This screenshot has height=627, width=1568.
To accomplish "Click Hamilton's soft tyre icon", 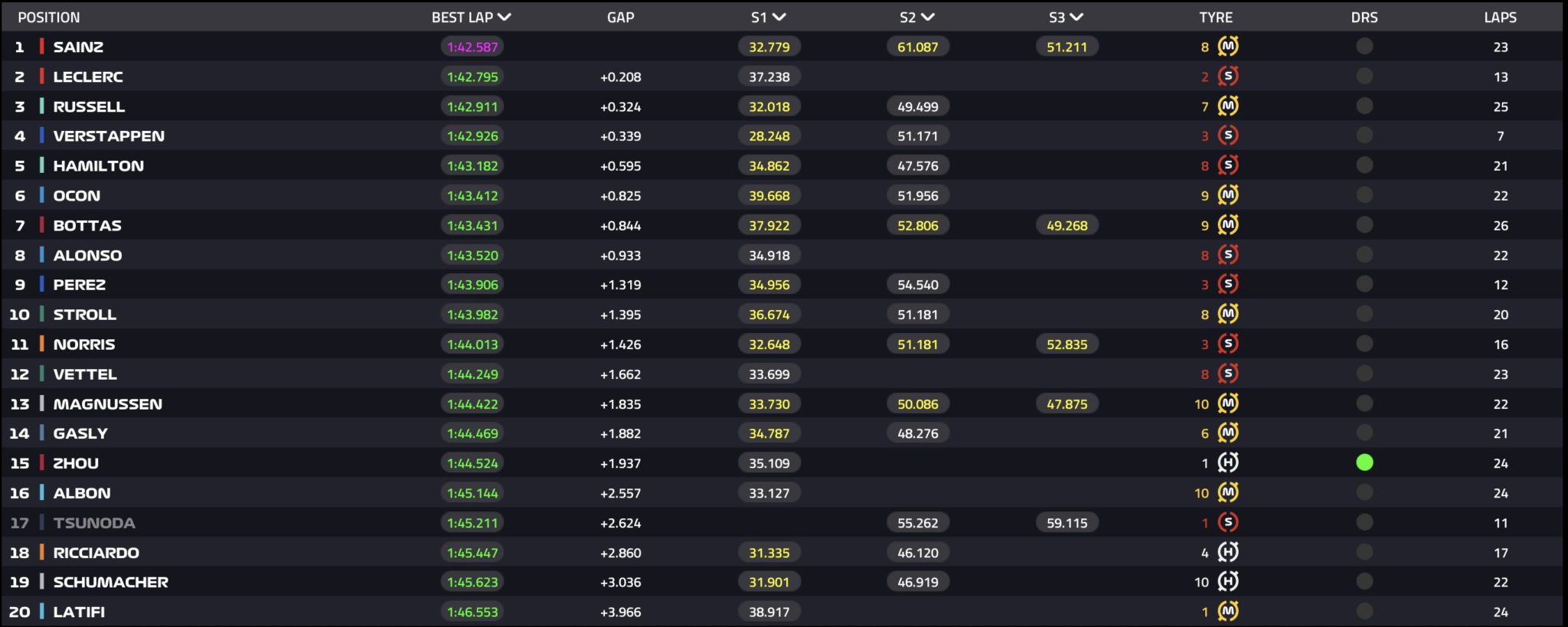I will pos(1228,165).
